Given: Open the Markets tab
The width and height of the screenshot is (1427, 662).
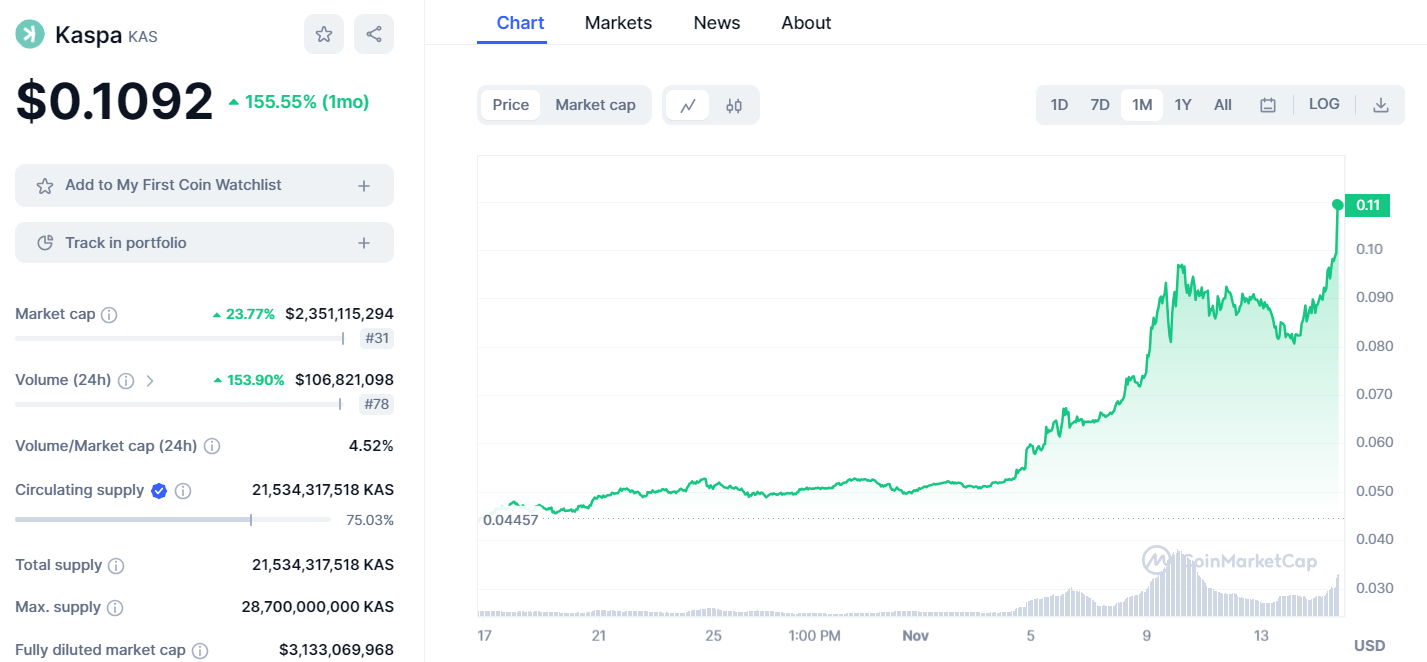Looking at the screenshot, I should (618, 22).
